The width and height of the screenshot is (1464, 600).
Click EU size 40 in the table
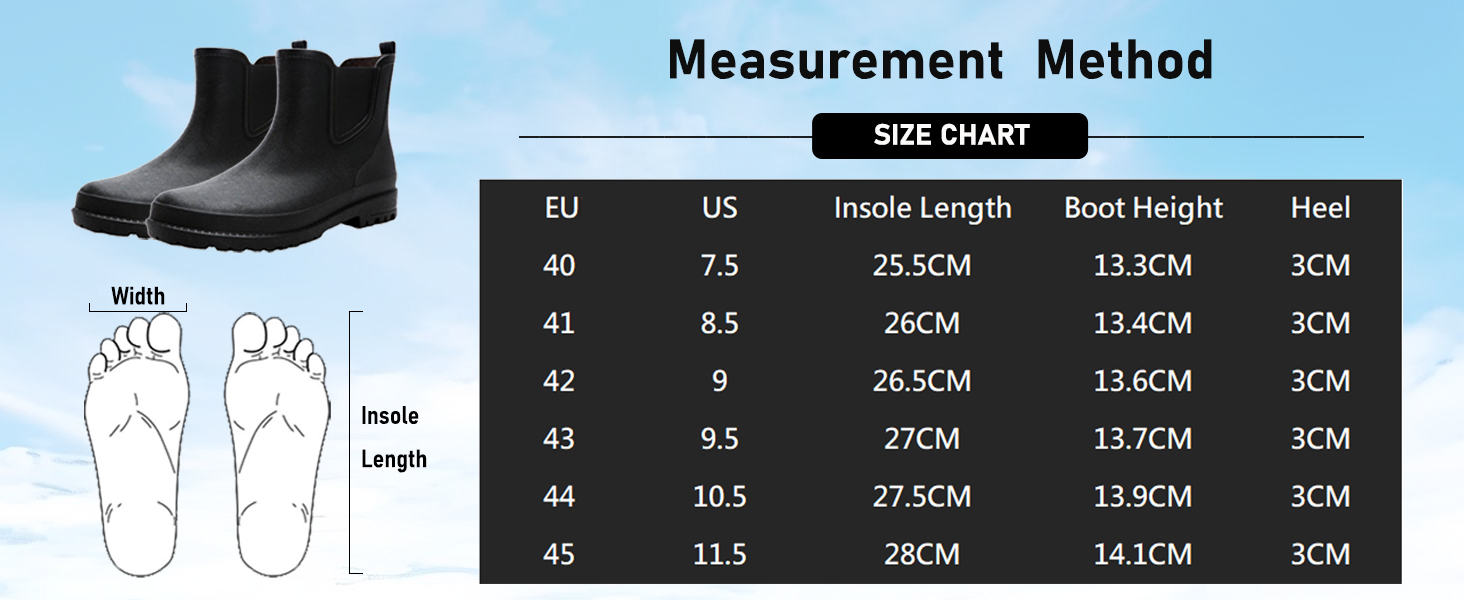coord(559,266)
